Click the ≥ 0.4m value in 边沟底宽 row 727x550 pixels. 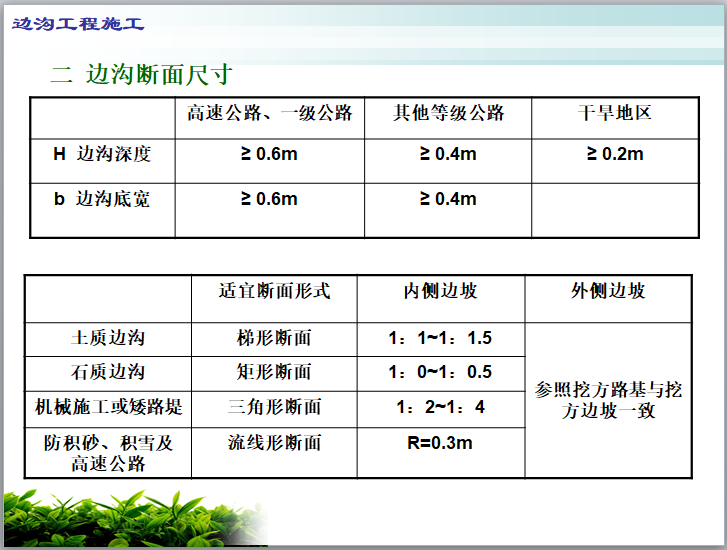pyautogui.click(x=447, y=199)
